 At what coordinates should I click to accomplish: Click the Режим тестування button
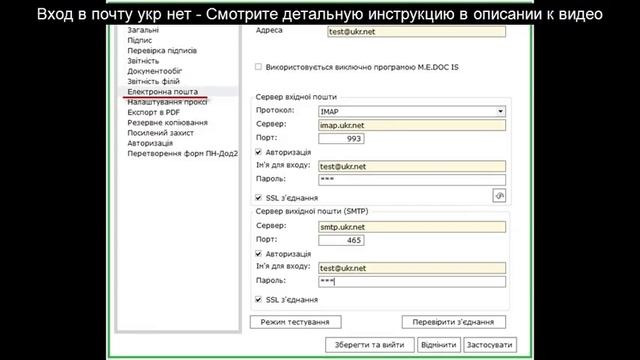[296, 322]
